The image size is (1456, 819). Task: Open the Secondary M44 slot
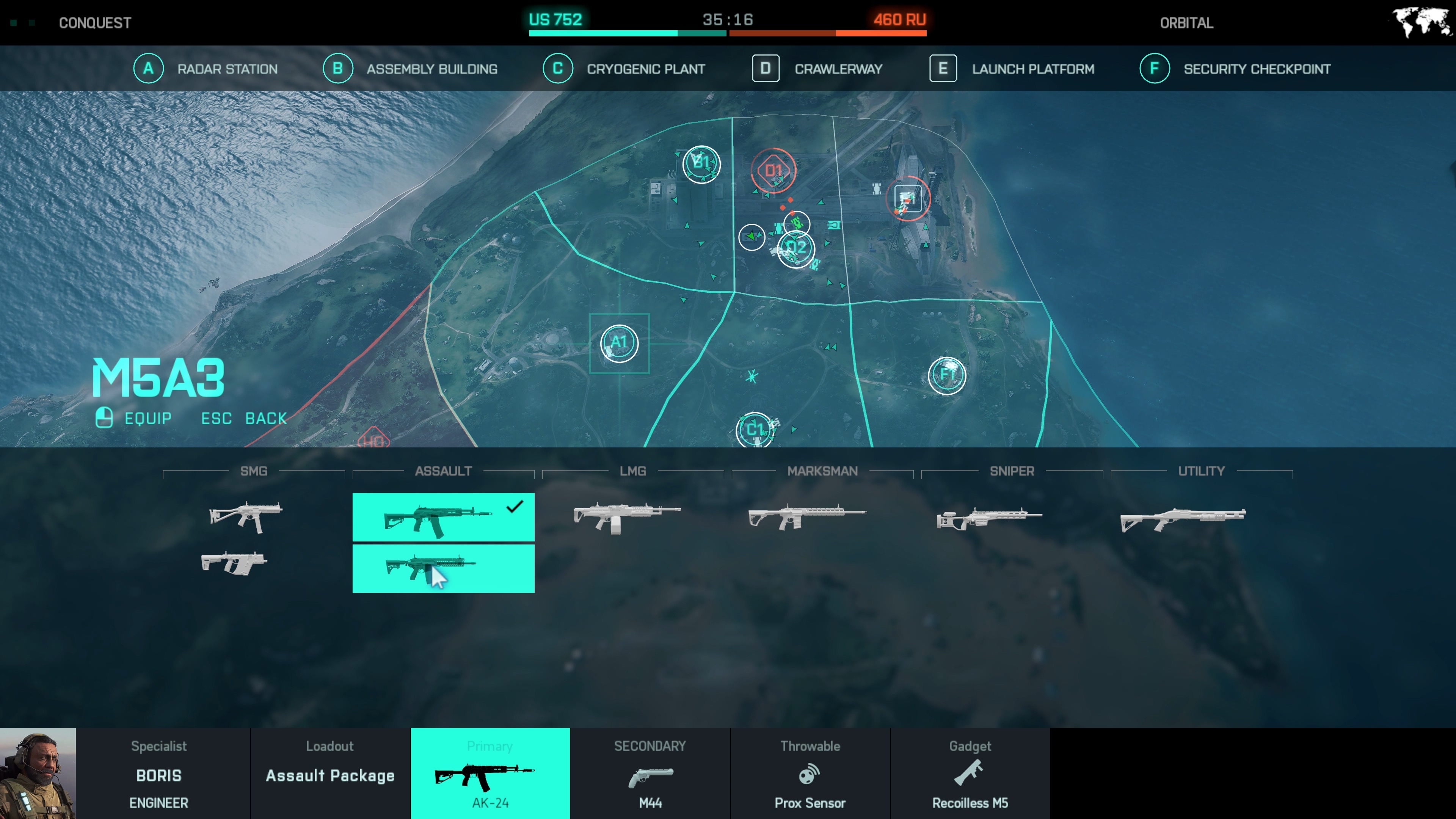pyautogui.click(x=650, y=773)
